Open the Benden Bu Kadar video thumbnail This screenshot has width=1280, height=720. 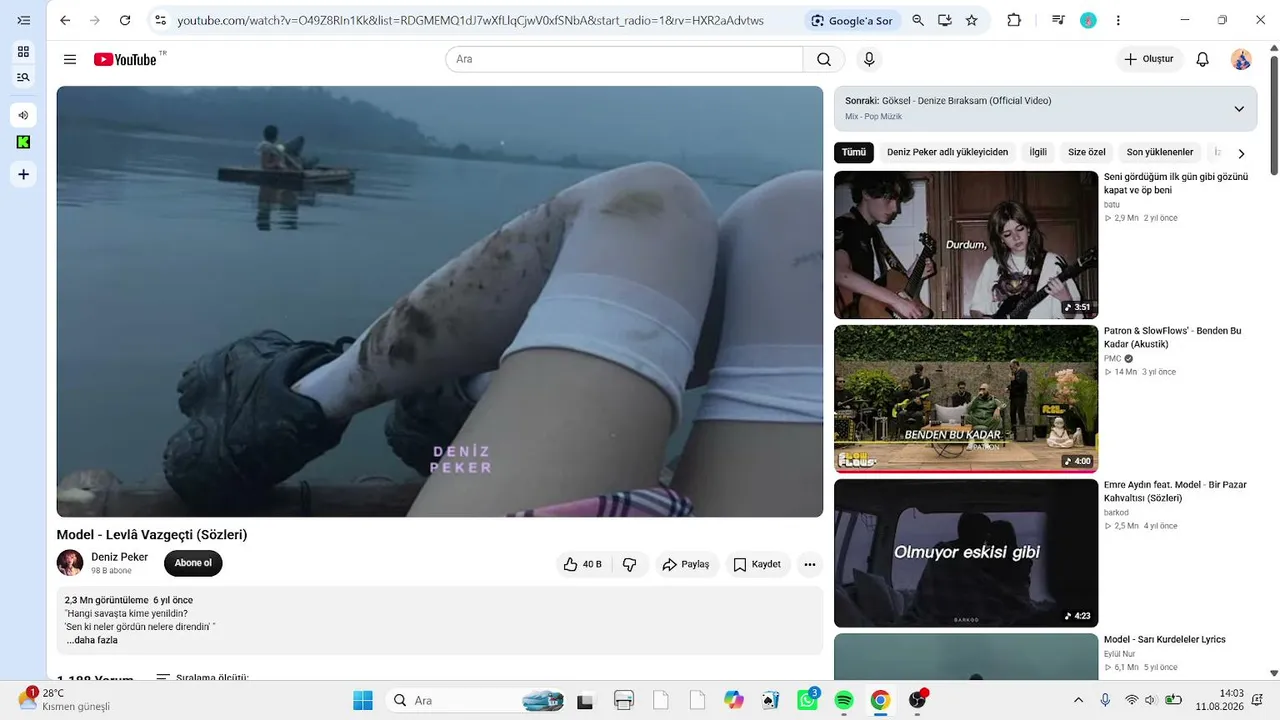966,399
